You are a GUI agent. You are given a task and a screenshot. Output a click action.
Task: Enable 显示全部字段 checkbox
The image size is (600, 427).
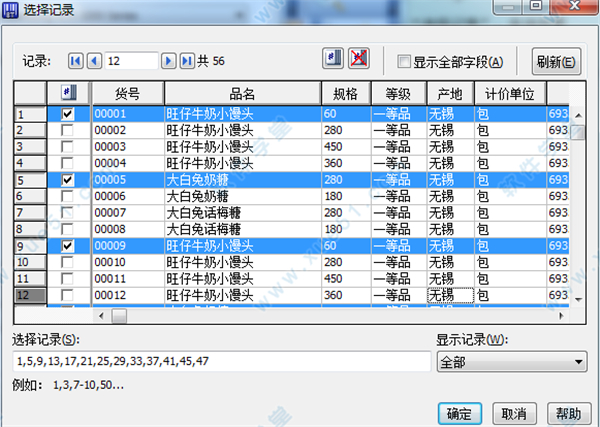pyautogui.click(x=404, y=61)
